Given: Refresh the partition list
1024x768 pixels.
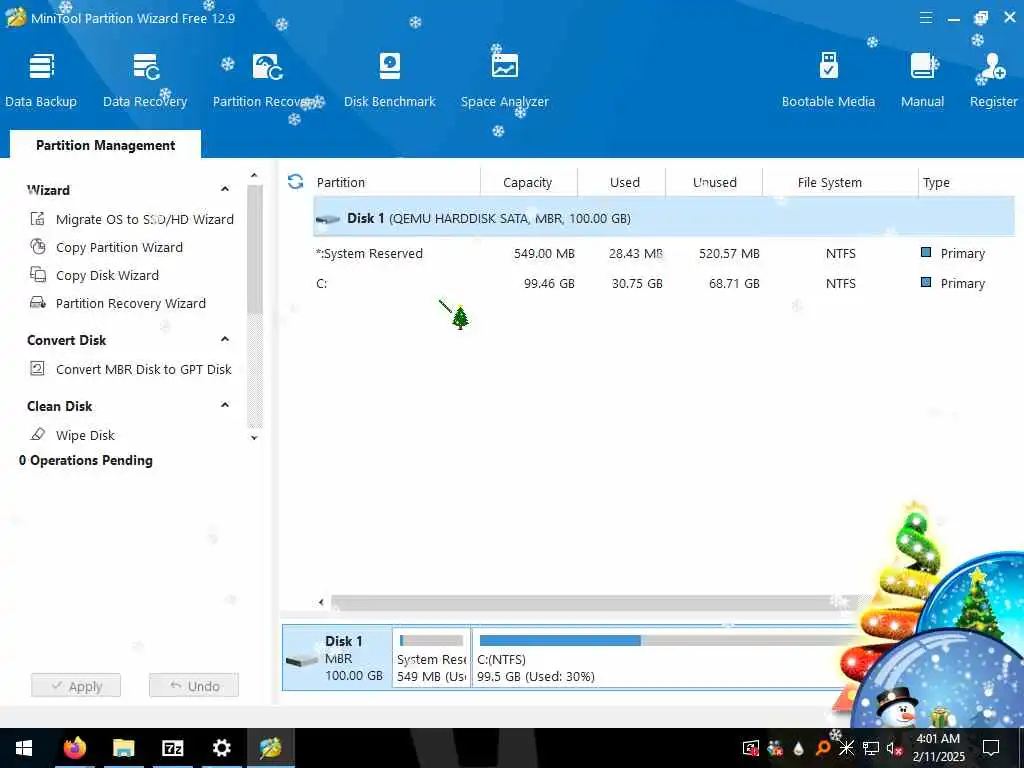Looking at the screenshot, I should [295, 182].
